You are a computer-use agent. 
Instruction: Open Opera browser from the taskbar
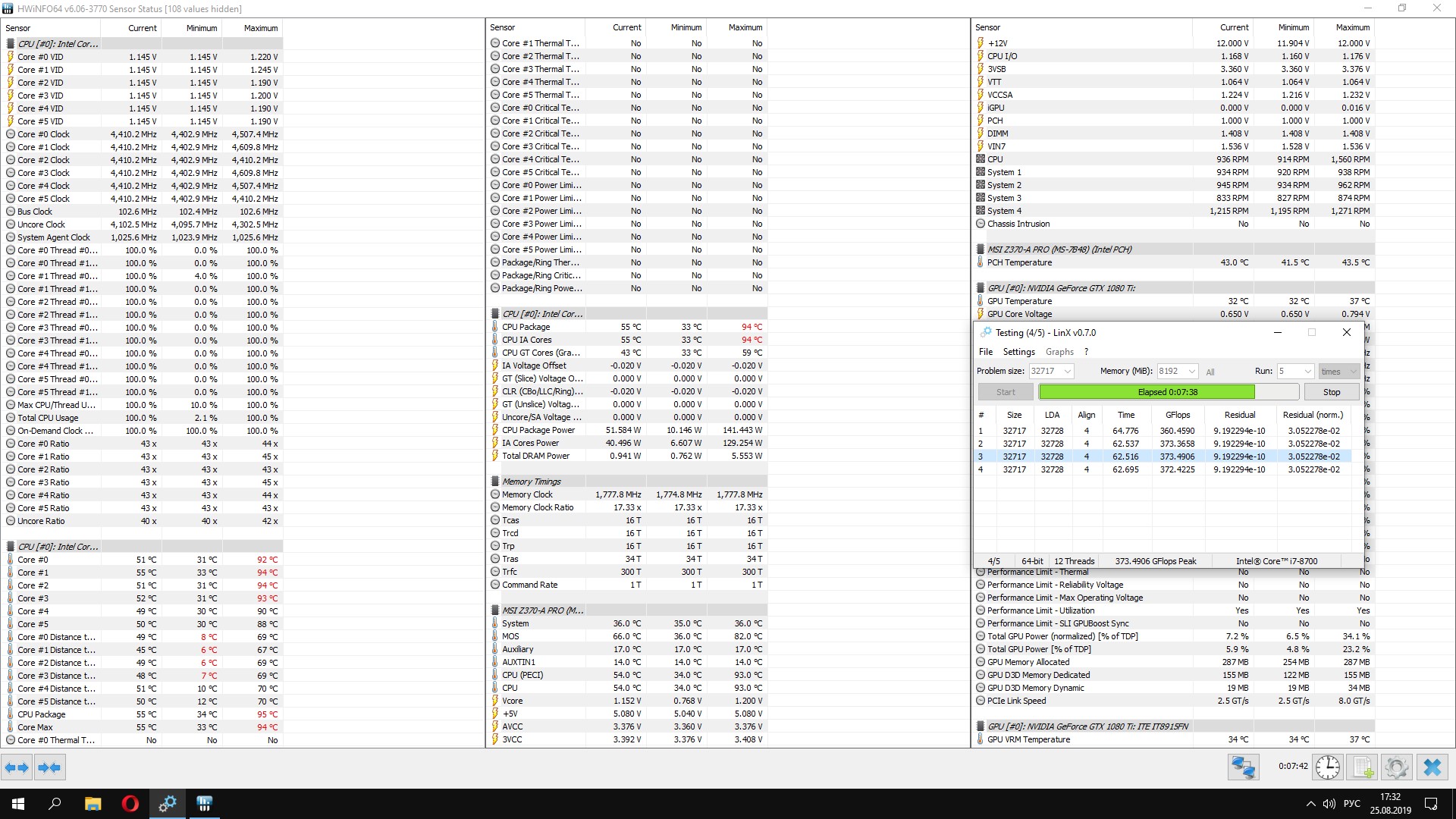[x=130, y=804]
